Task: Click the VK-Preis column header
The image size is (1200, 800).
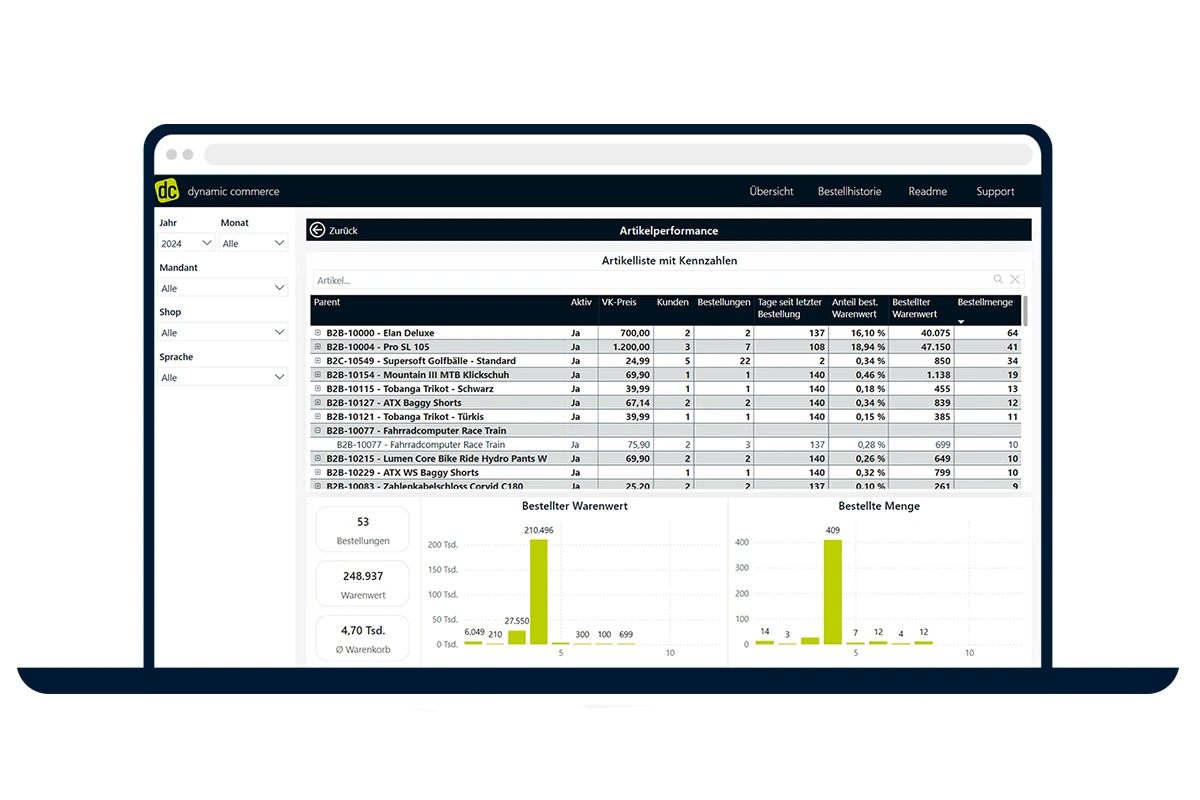Action: pyautogui.click(x=619, y=302)
